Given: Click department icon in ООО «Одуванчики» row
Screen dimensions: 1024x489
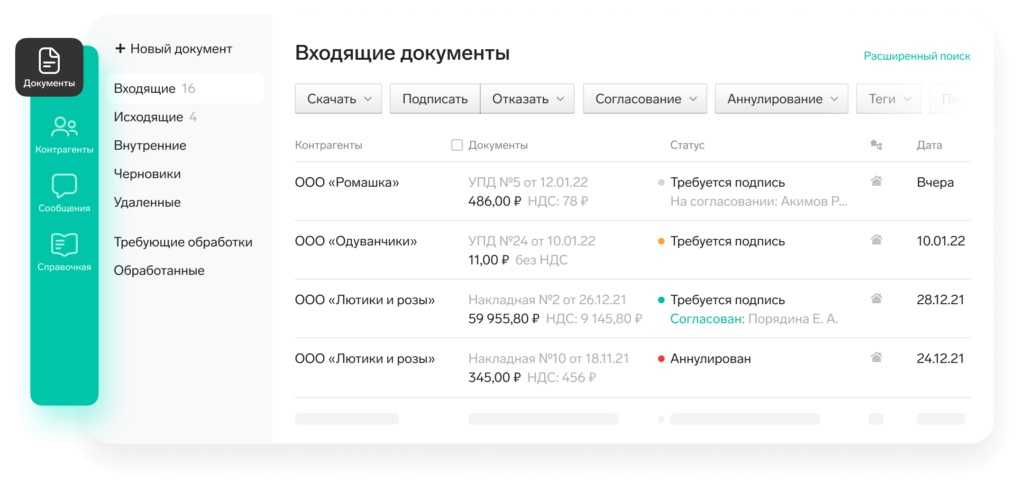Looking at the screenshot, I should (x=876, y=240).
